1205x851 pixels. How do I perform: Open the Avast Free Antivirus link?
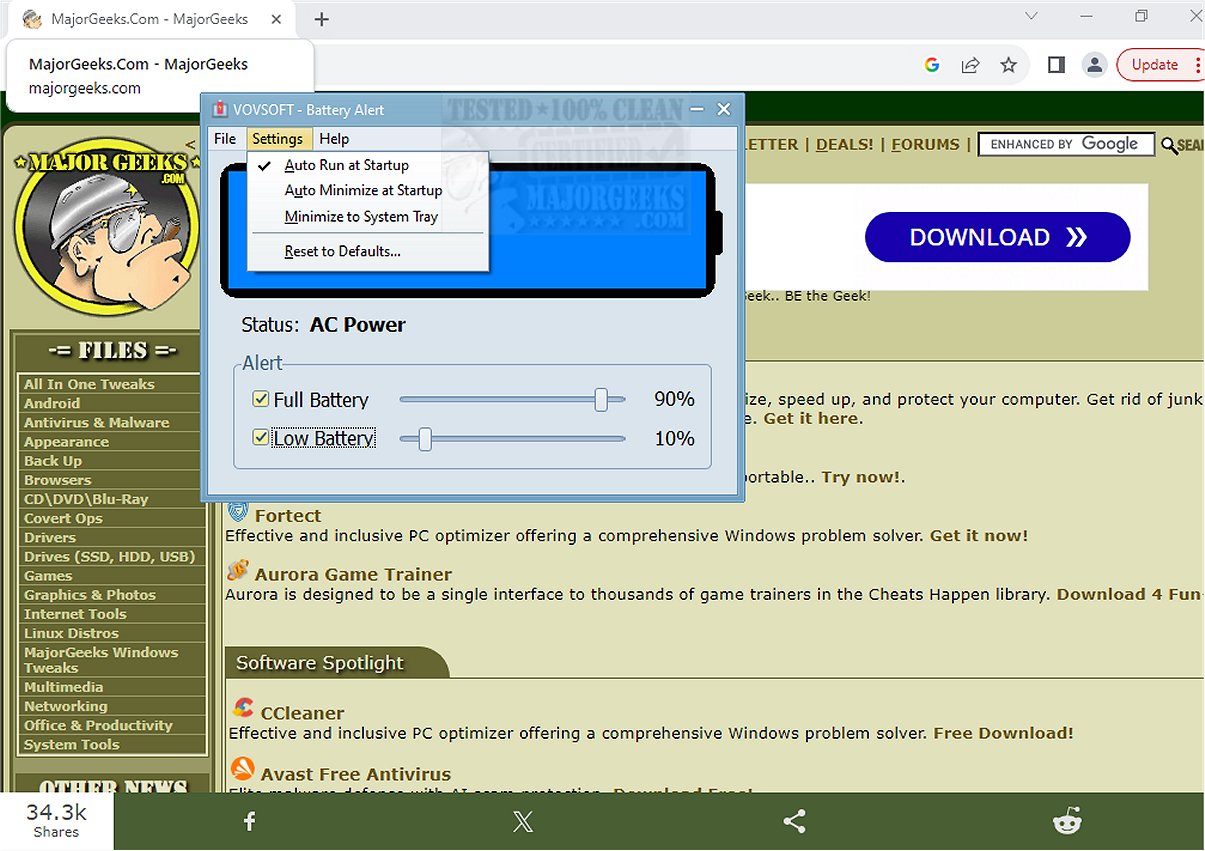pos(356,774)
